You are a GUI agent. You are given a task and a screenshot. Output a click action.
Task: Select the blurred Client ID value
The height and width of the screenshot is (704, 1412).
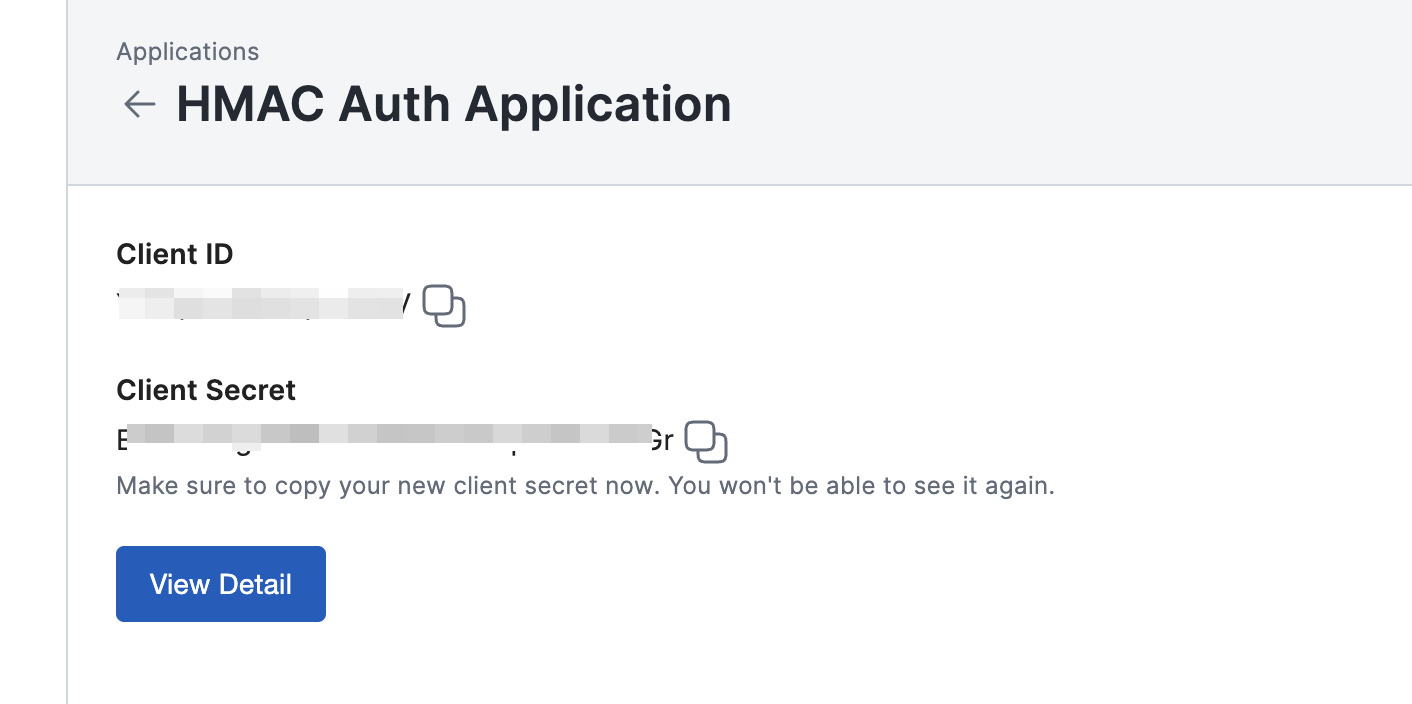tap(262, 304)
